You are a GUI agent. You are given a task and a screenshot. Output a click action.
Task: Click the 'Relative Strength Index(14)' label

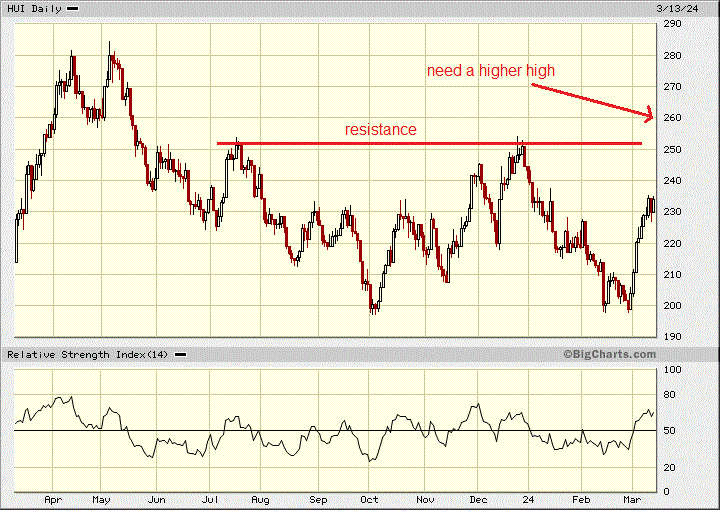point(88,354)
